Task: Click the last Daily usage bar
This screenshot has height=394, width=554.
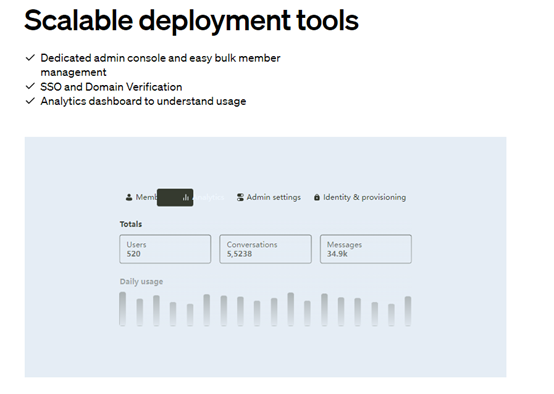Action: [408, 311]
